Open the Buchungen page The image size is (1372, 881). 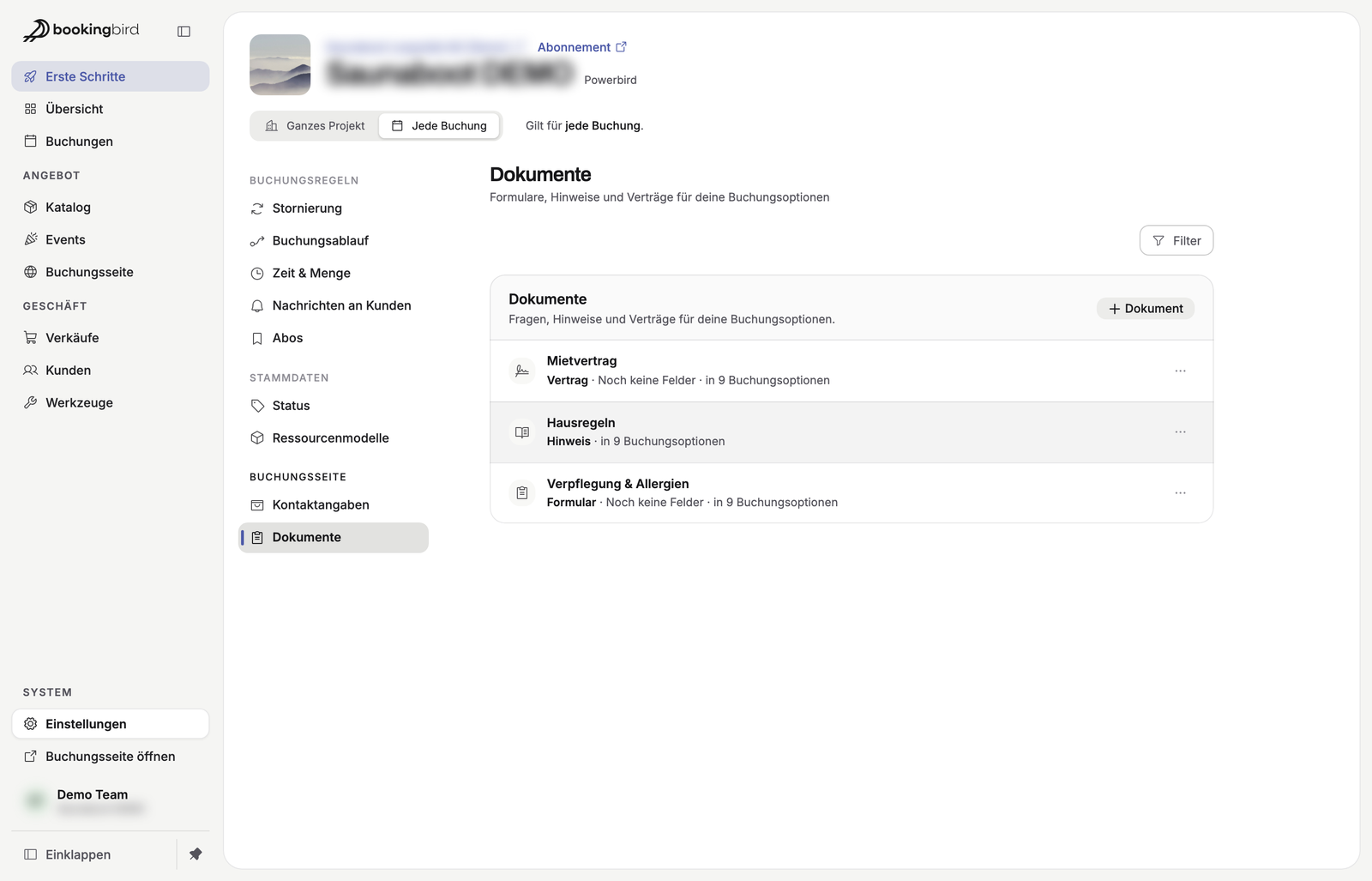point(111,142)
